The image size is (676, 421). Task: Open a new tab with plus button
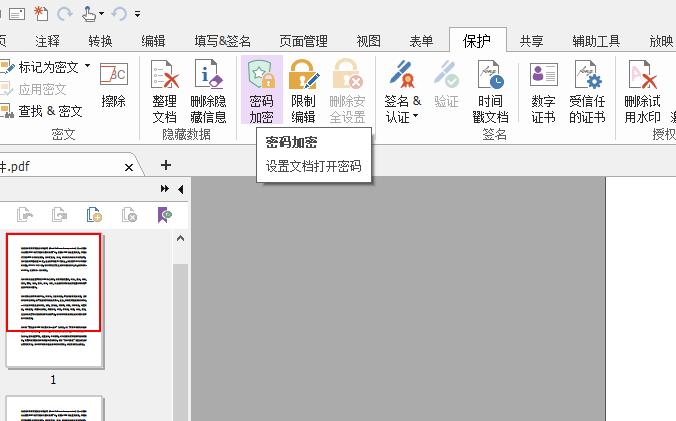tap(166, 165)
